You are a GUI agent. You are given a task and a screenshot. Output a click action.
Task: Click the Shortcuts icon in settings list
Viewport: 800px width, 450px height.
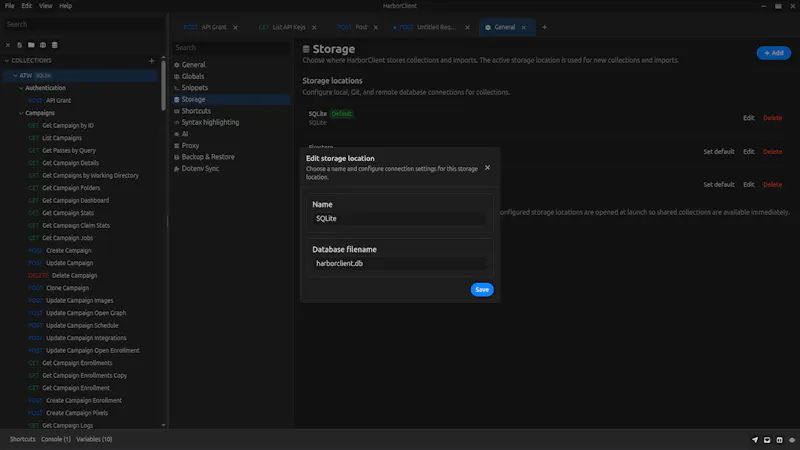[x=177, y=111]
